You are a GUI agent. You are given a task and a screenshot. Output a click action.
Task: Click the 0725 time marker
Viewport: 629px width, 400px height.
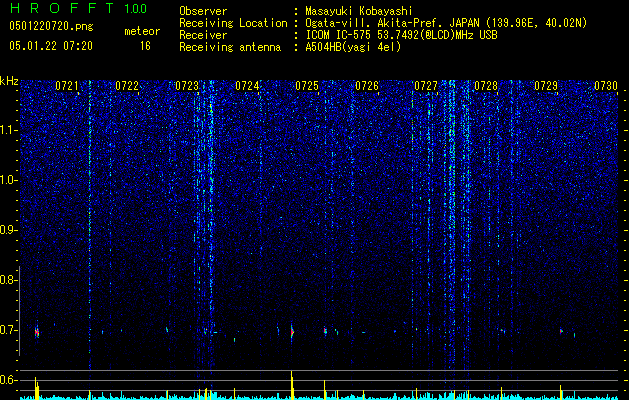click(307, 86)
